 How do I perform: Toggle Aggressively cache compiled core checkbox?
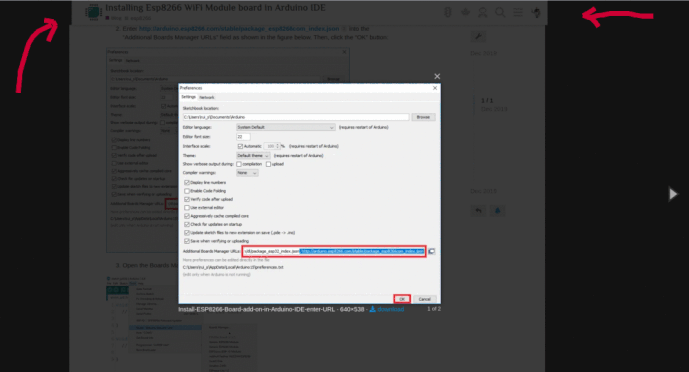pos(187,216)
